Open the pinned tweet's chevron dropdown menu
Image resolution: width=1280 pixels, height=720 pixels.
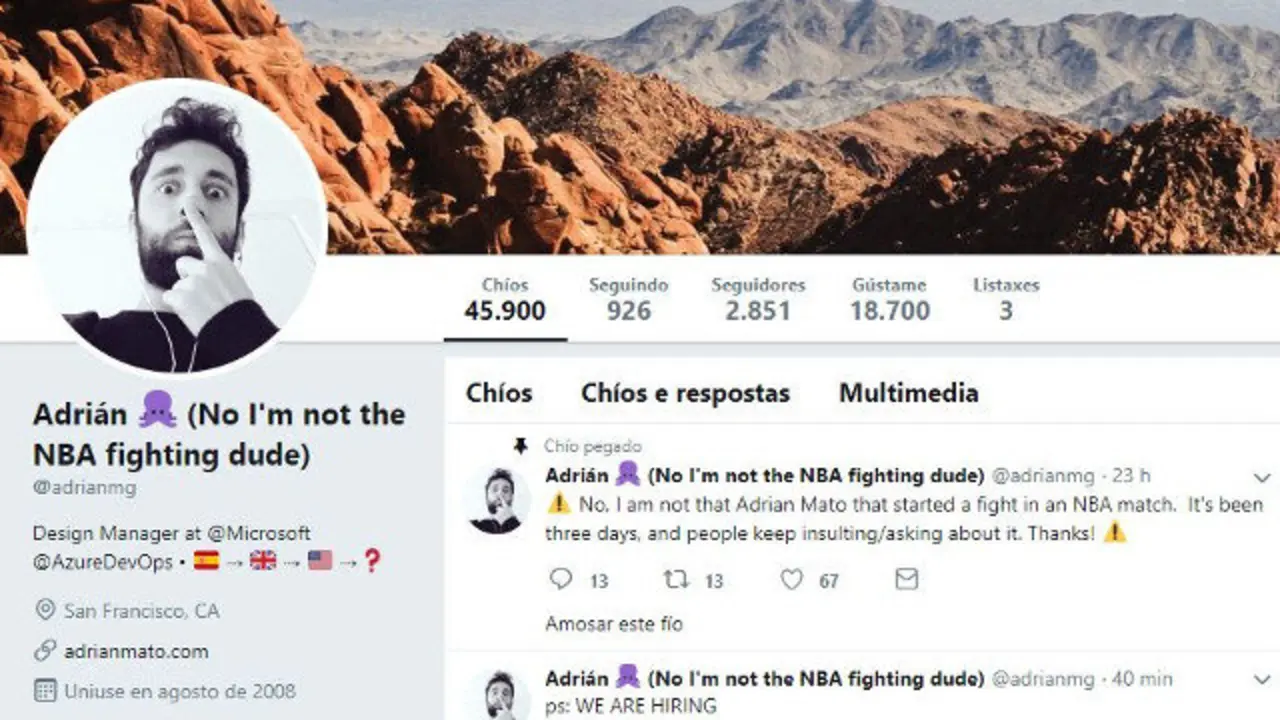click(1260, 477)
